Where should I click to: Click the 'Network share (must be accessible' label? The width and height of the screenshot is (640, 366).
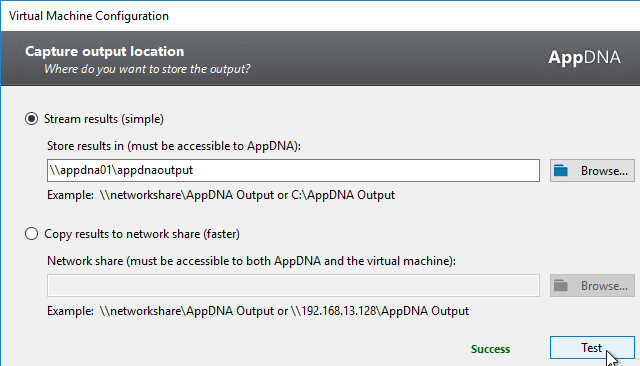pyautogui.click(x=251, y=261)
